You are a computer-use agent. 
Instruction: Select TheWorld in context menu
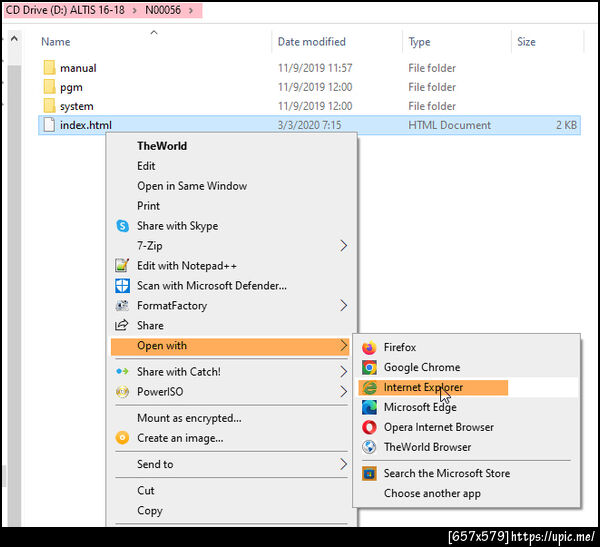162,146
